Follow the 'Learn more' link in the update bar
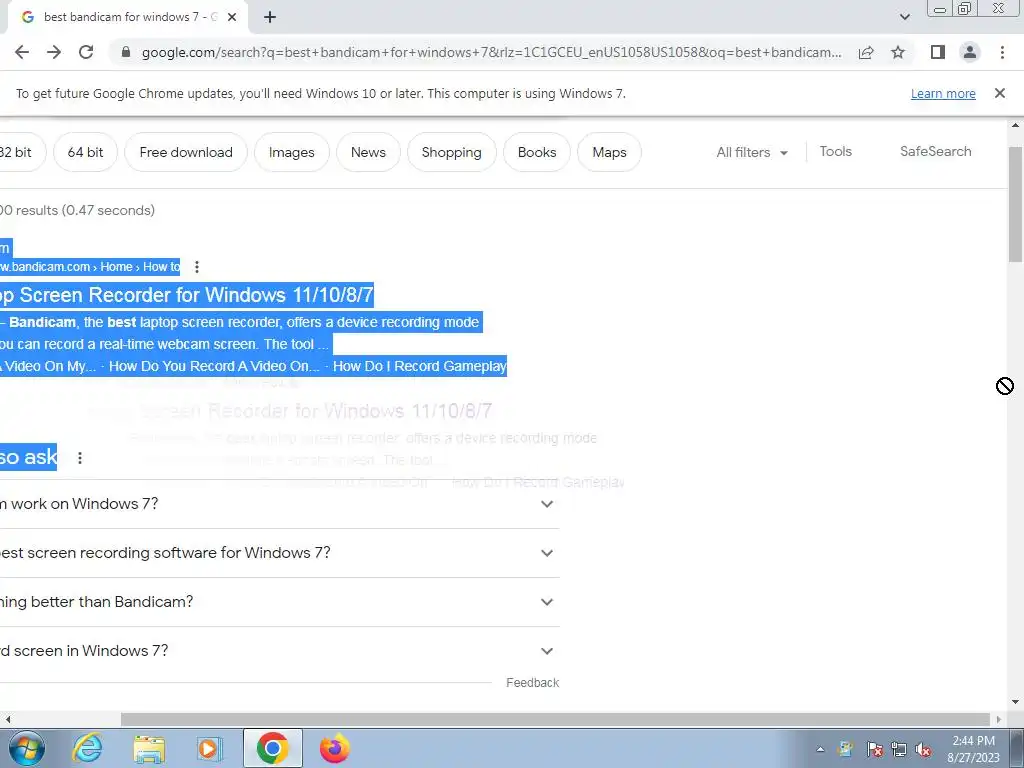The height and width of the screenshot is (768, 1024). [x=943, y=93]
